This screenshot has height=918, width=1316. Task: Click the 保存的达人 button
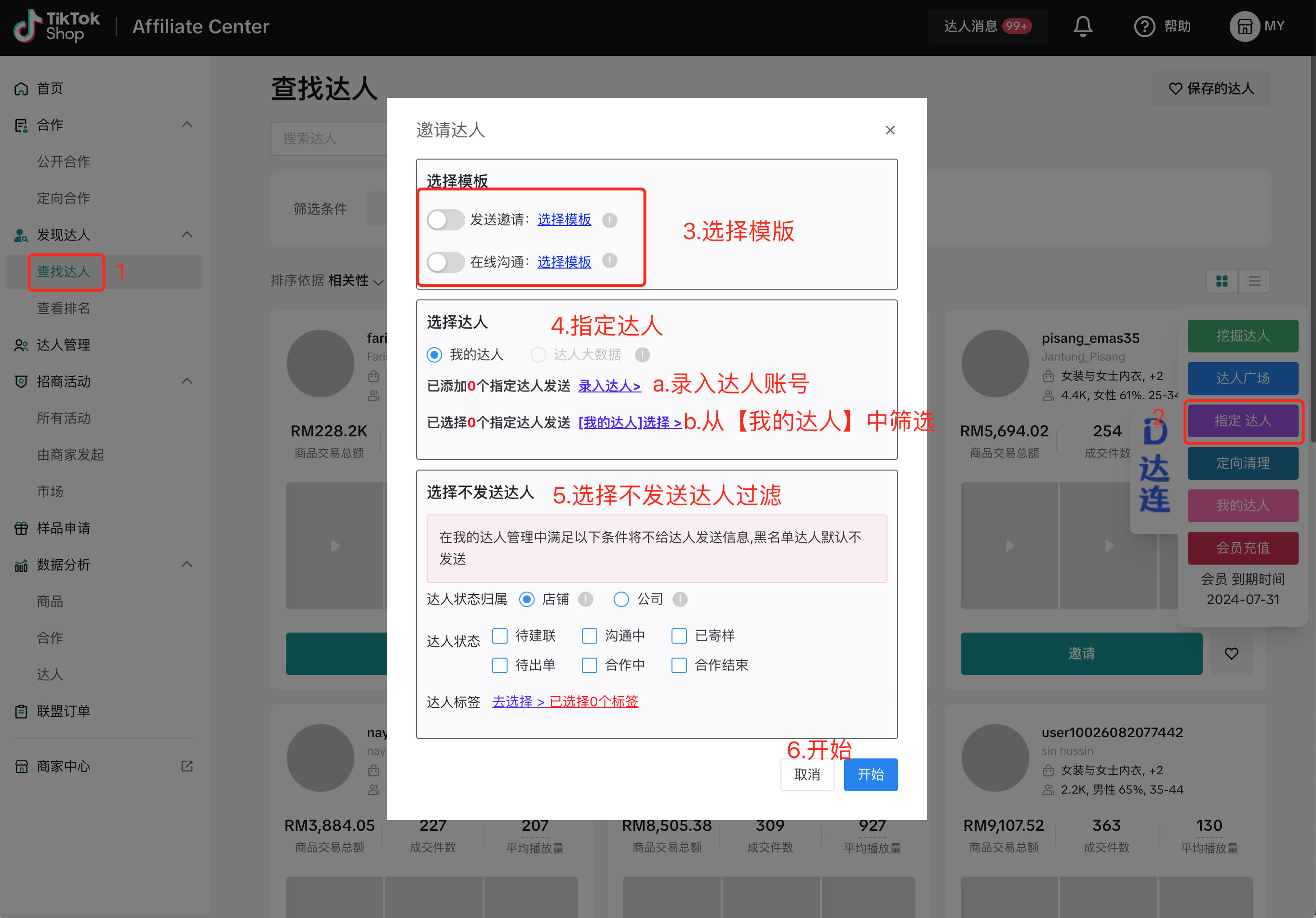point(1211,88)
